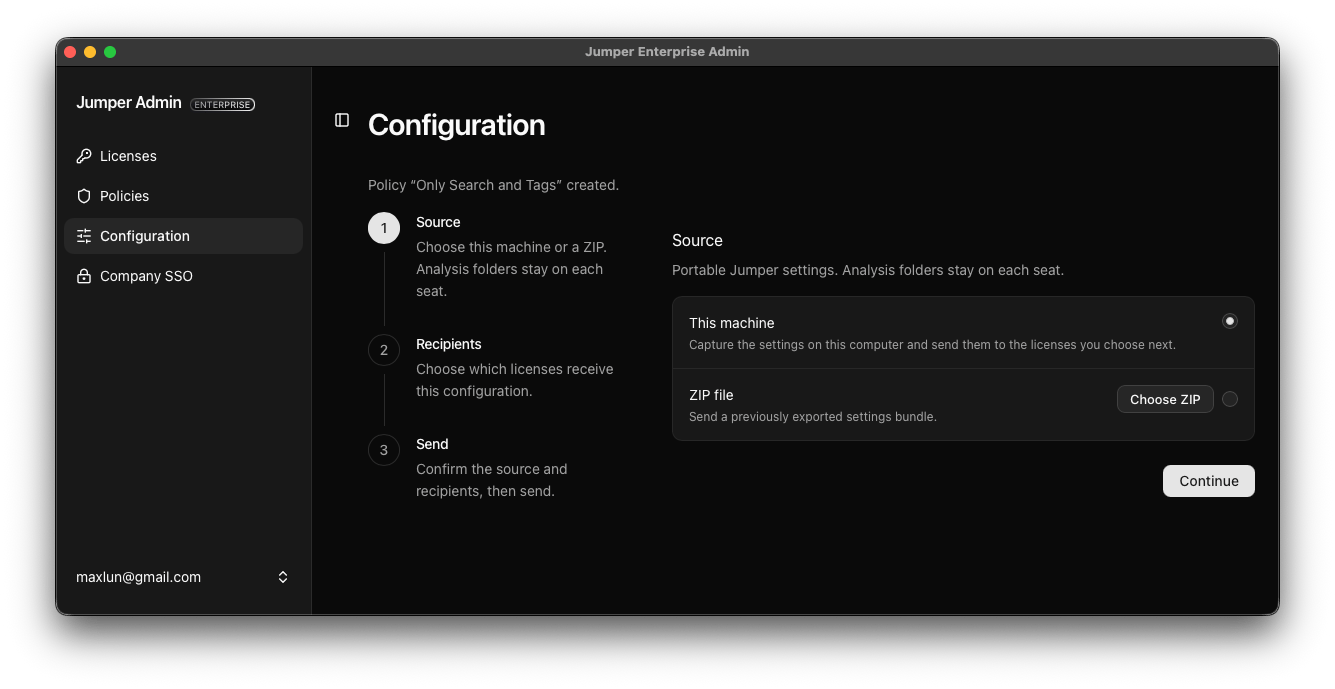Click the Company SSO lock icon

(x=84, y=276)
